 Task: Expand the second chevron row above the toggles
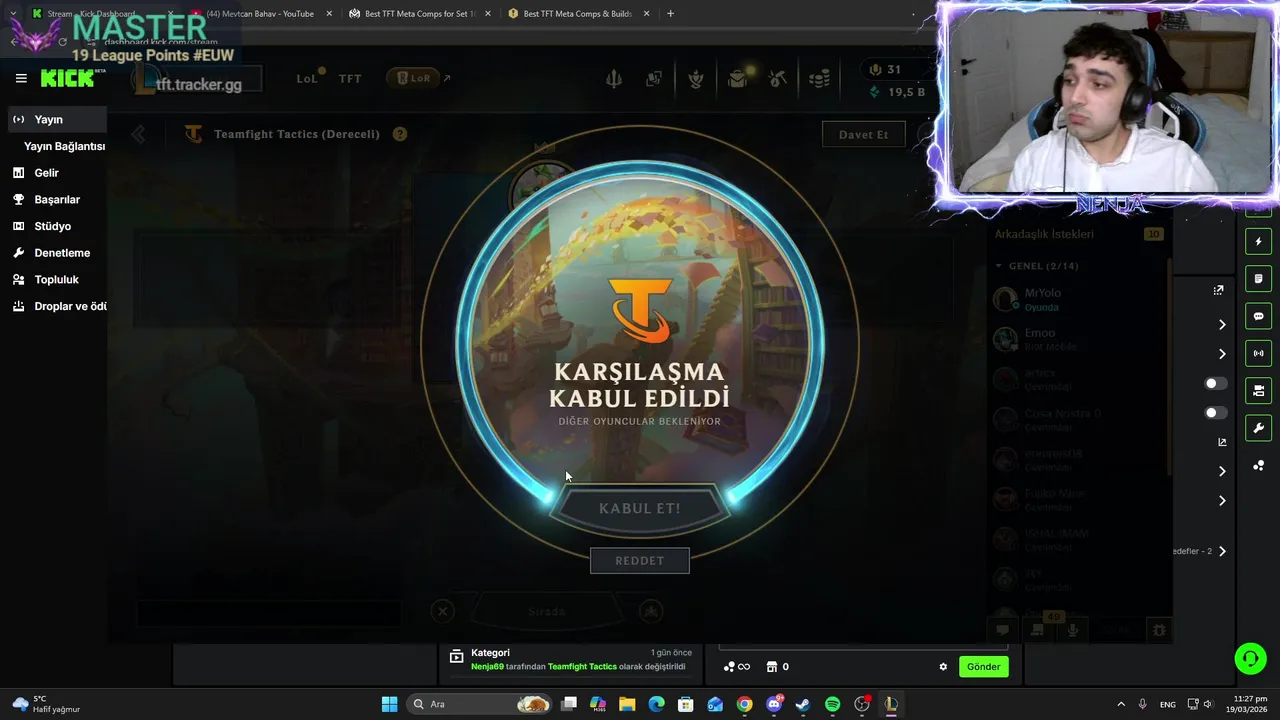click(x=1221, y=353)
